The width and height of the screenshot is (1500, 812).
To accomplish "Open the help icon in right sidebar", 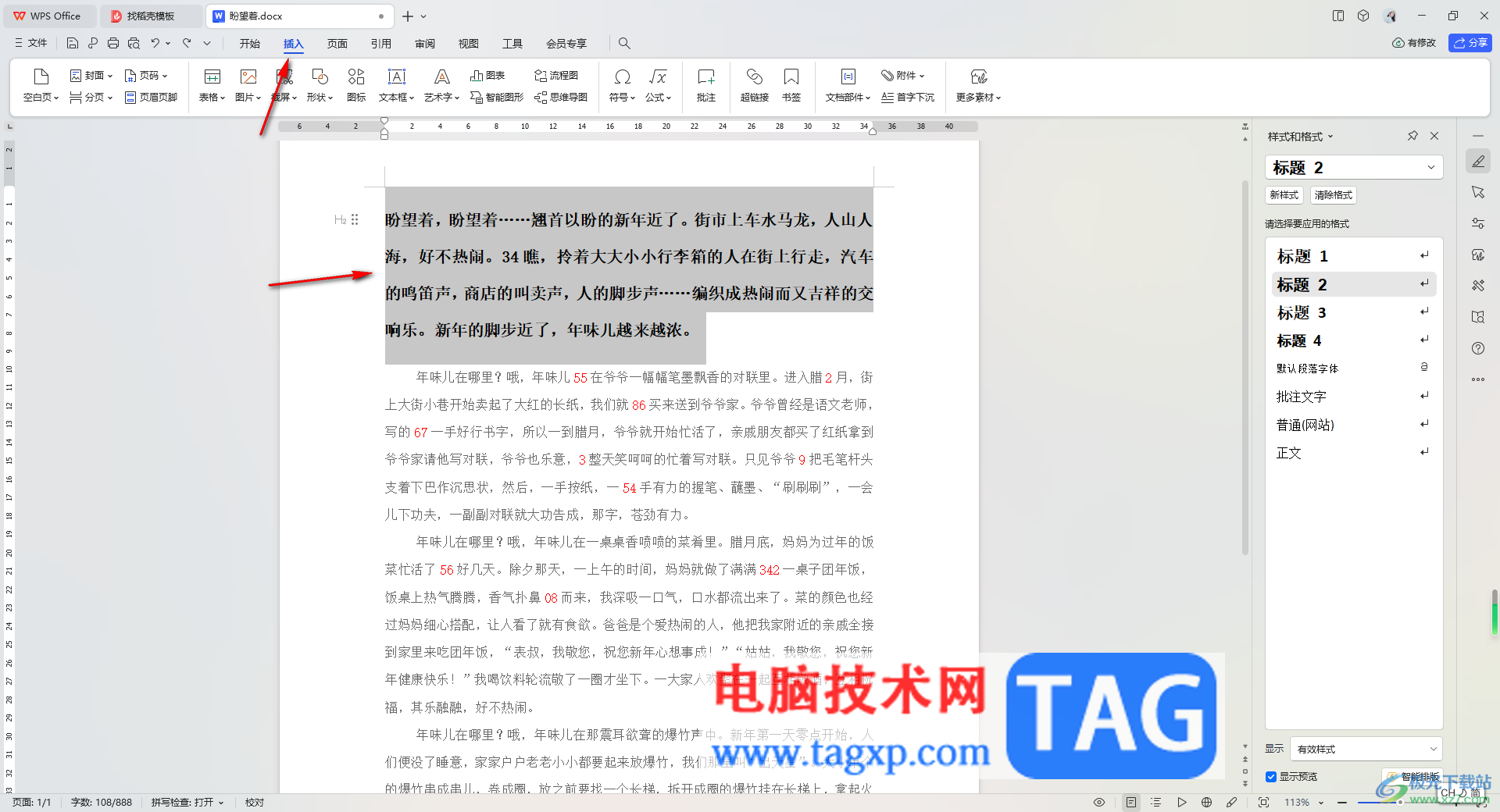I will (1478, 348).
